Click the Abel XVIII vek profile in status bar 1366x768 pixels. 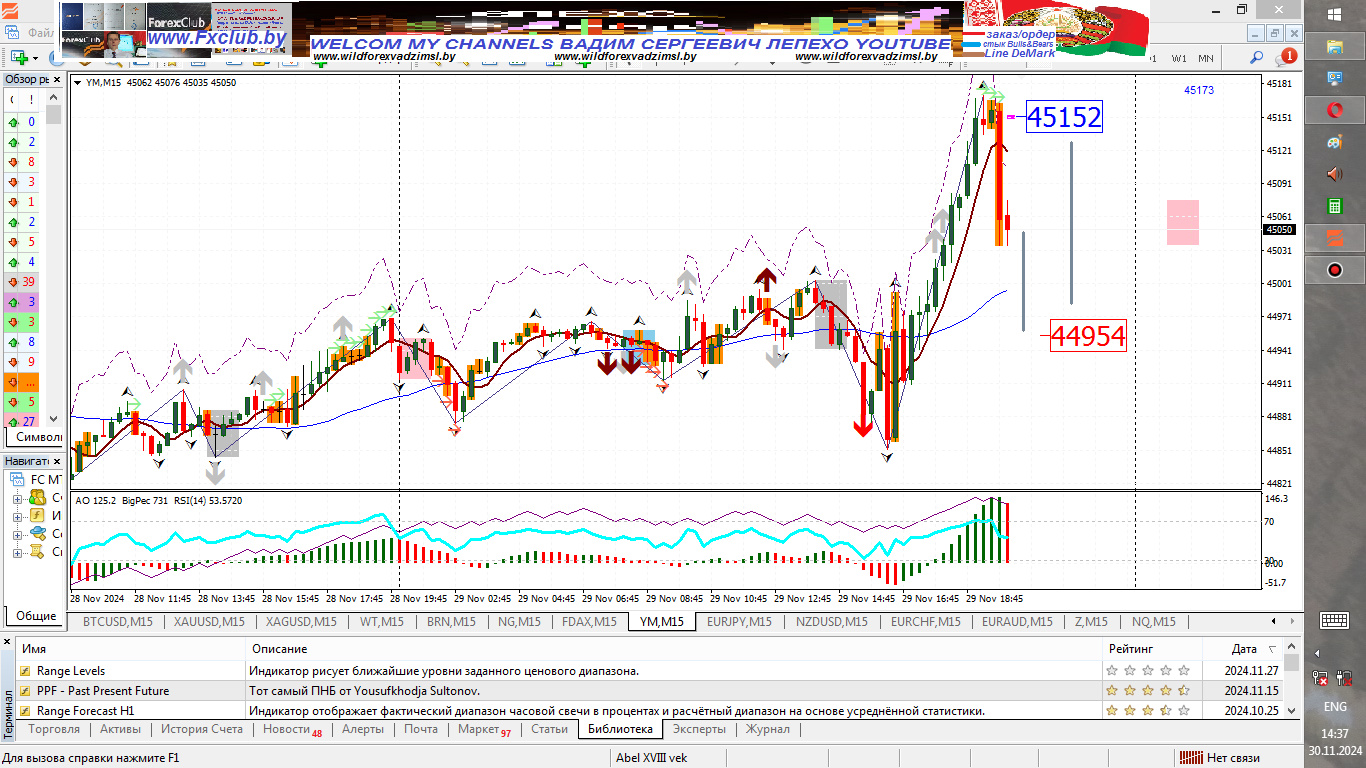tap(651, 758)
